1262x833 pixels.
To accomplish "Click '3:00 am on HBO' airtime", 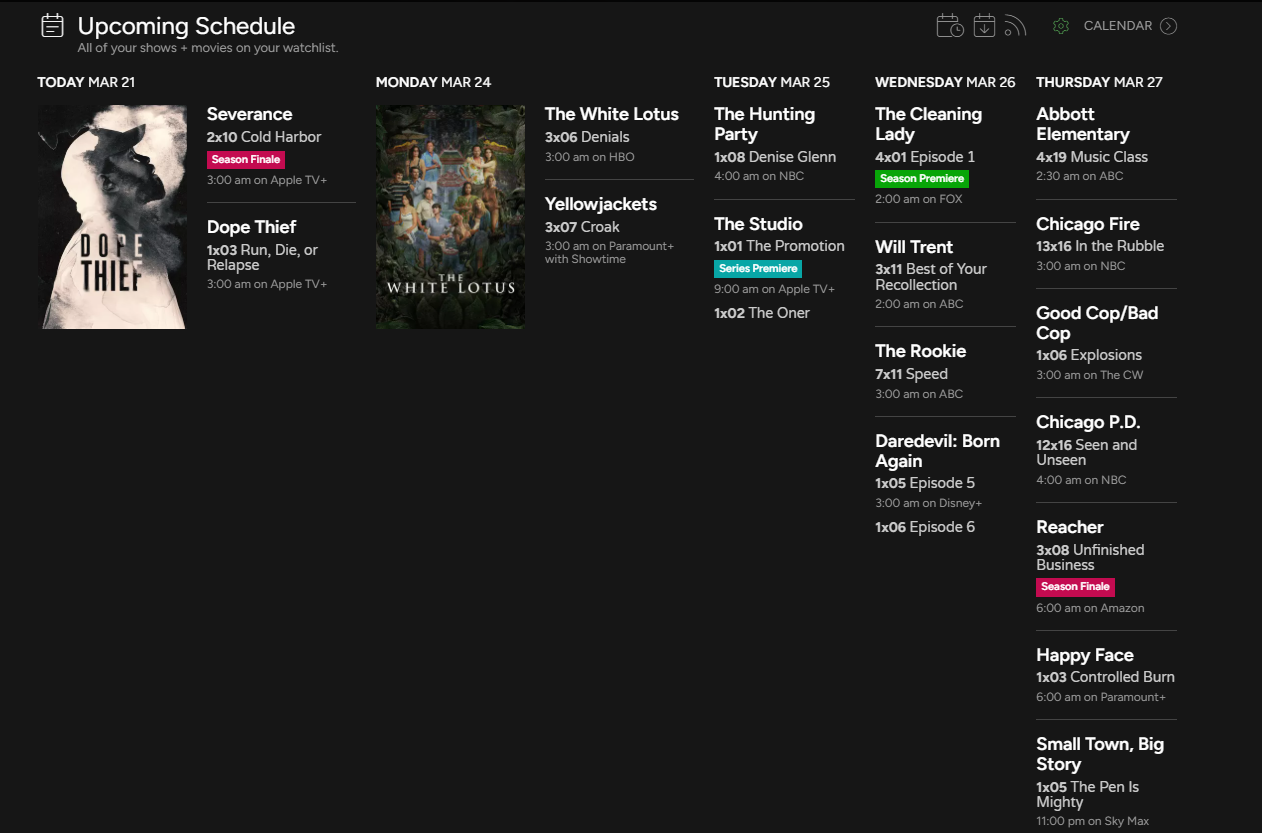I will [x=590, y=157].
